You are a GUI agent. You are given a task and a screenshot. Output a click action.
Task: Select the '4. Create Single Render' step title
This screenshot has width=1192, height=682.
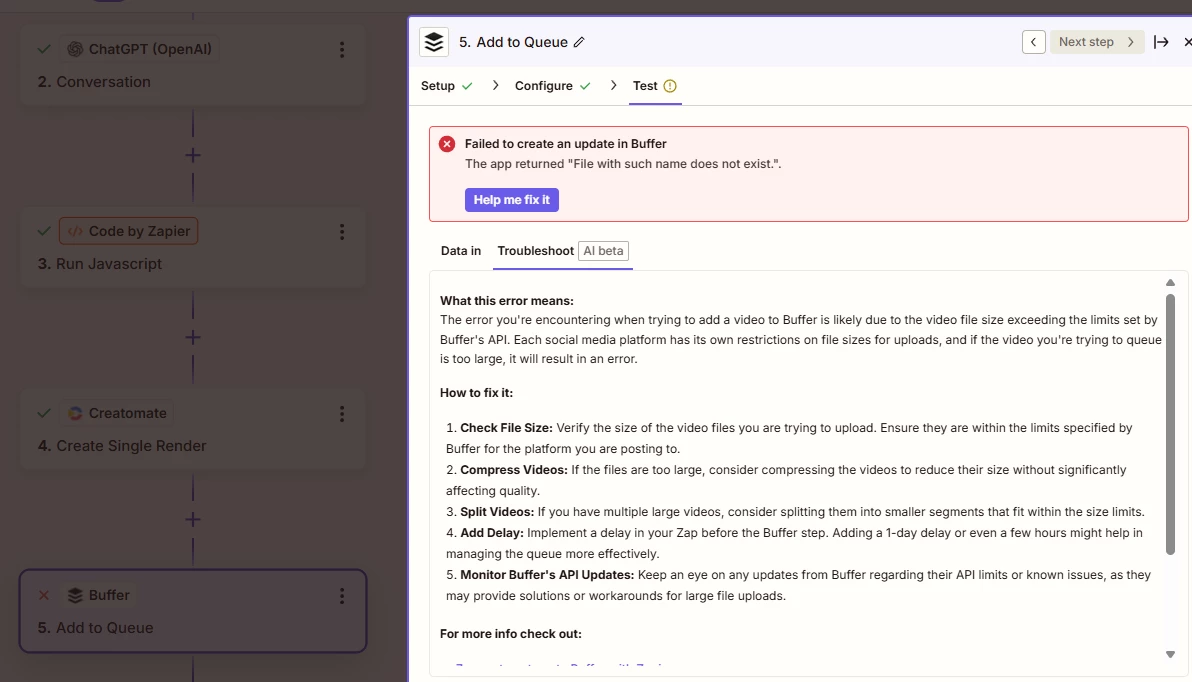pyautogui.click(x=122, y=446)
